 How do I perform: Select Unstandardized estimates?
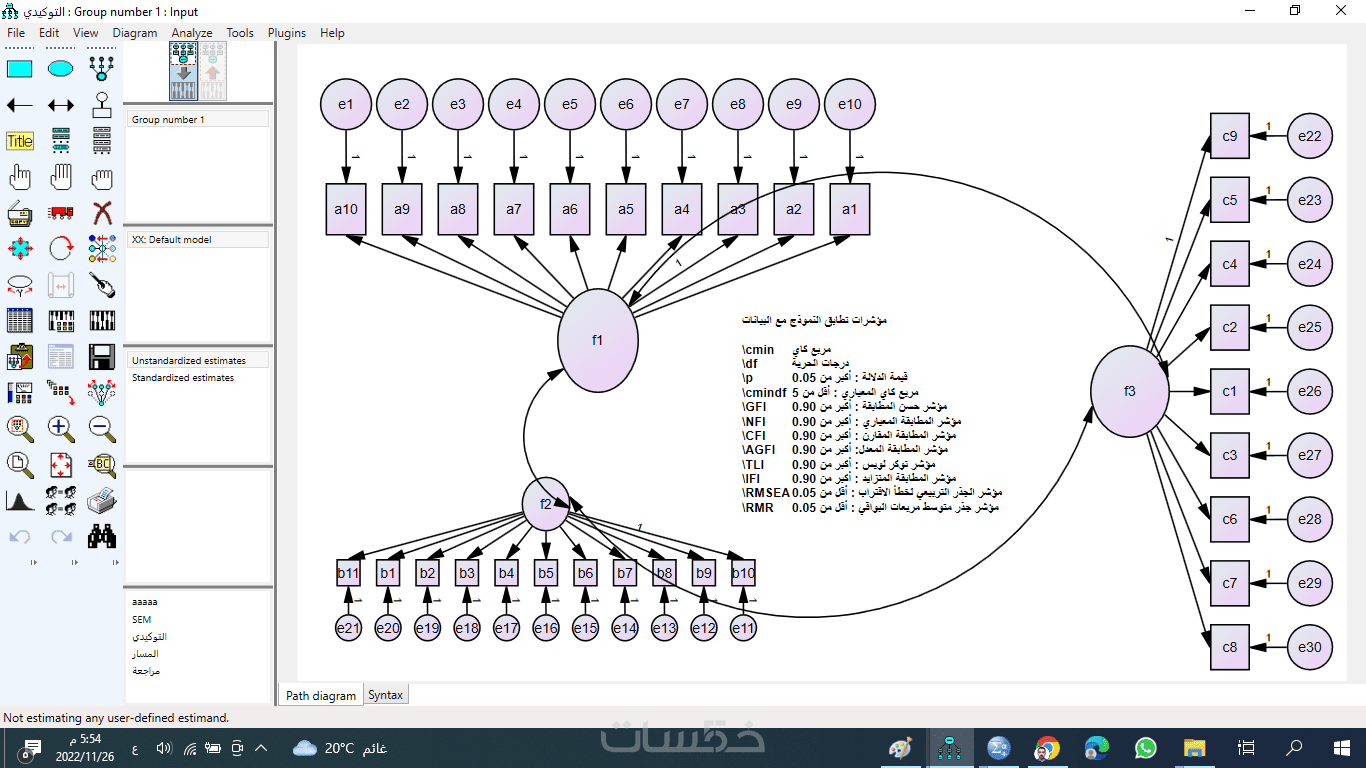point(199,360)
